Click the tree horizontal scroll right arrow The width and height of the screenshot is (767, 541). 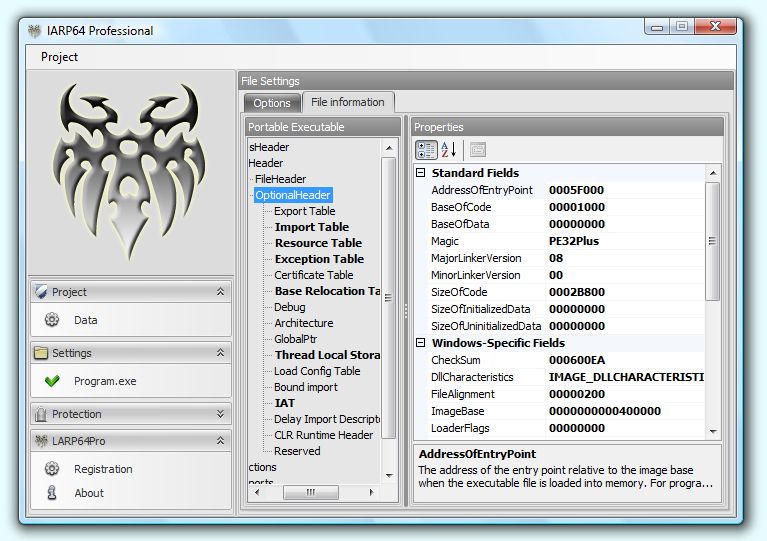point(371,492)
